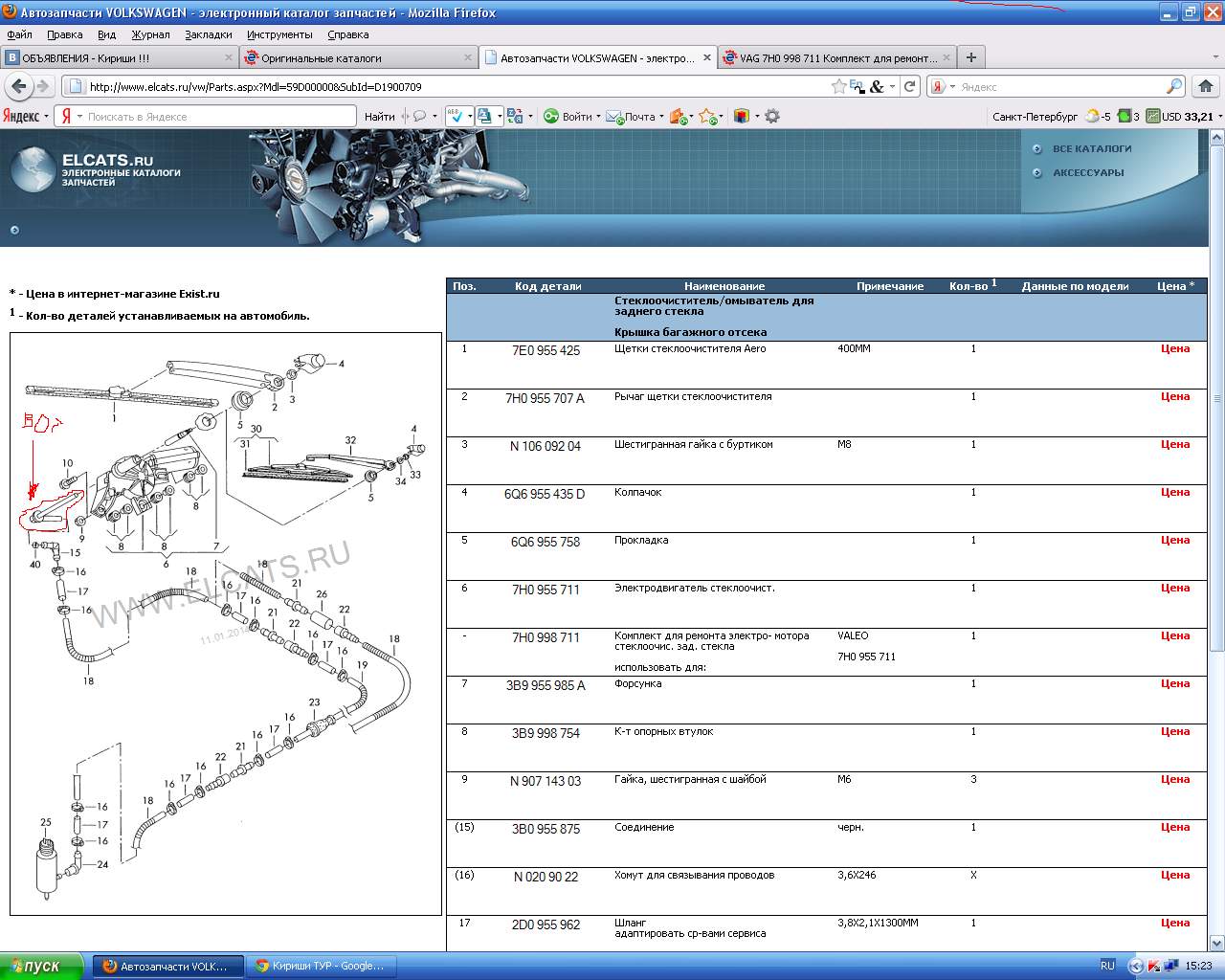
Task: Open the ВСЕ КАТАЛОГИ link
Action: click(1091, 148)
